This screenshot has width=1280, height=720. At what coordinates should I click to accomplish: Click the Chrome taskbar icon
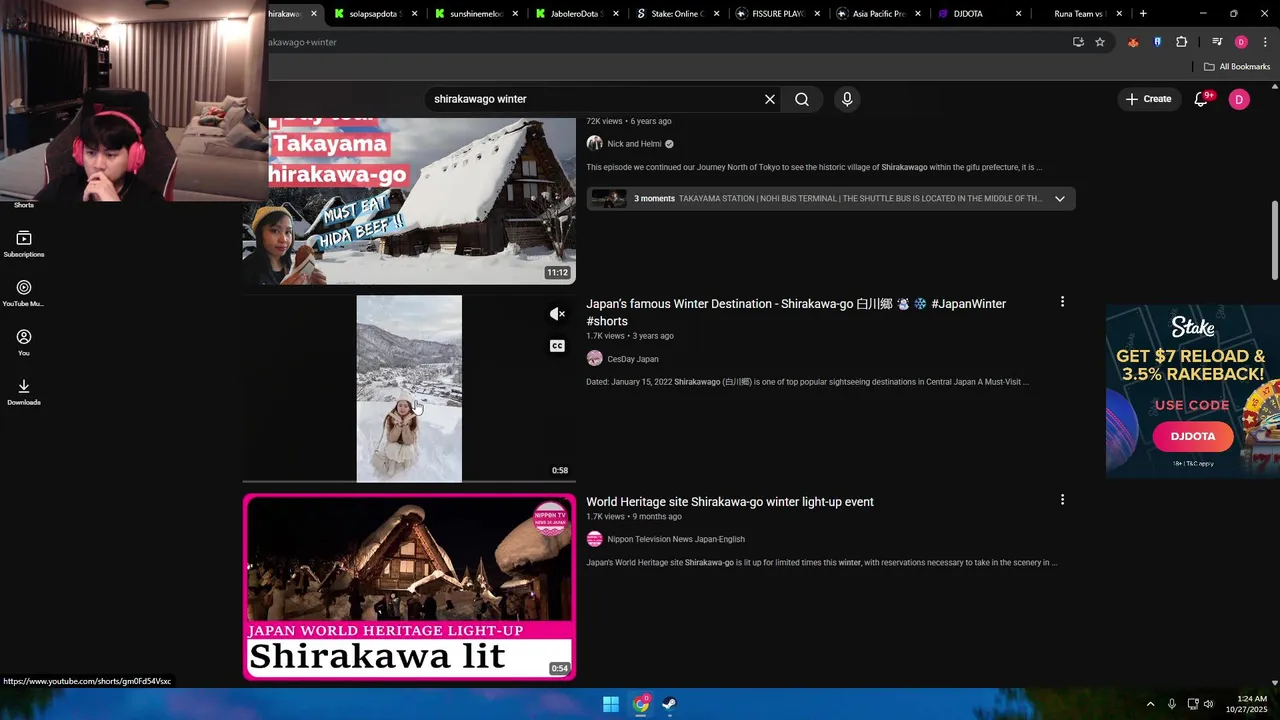pos(641,704)
